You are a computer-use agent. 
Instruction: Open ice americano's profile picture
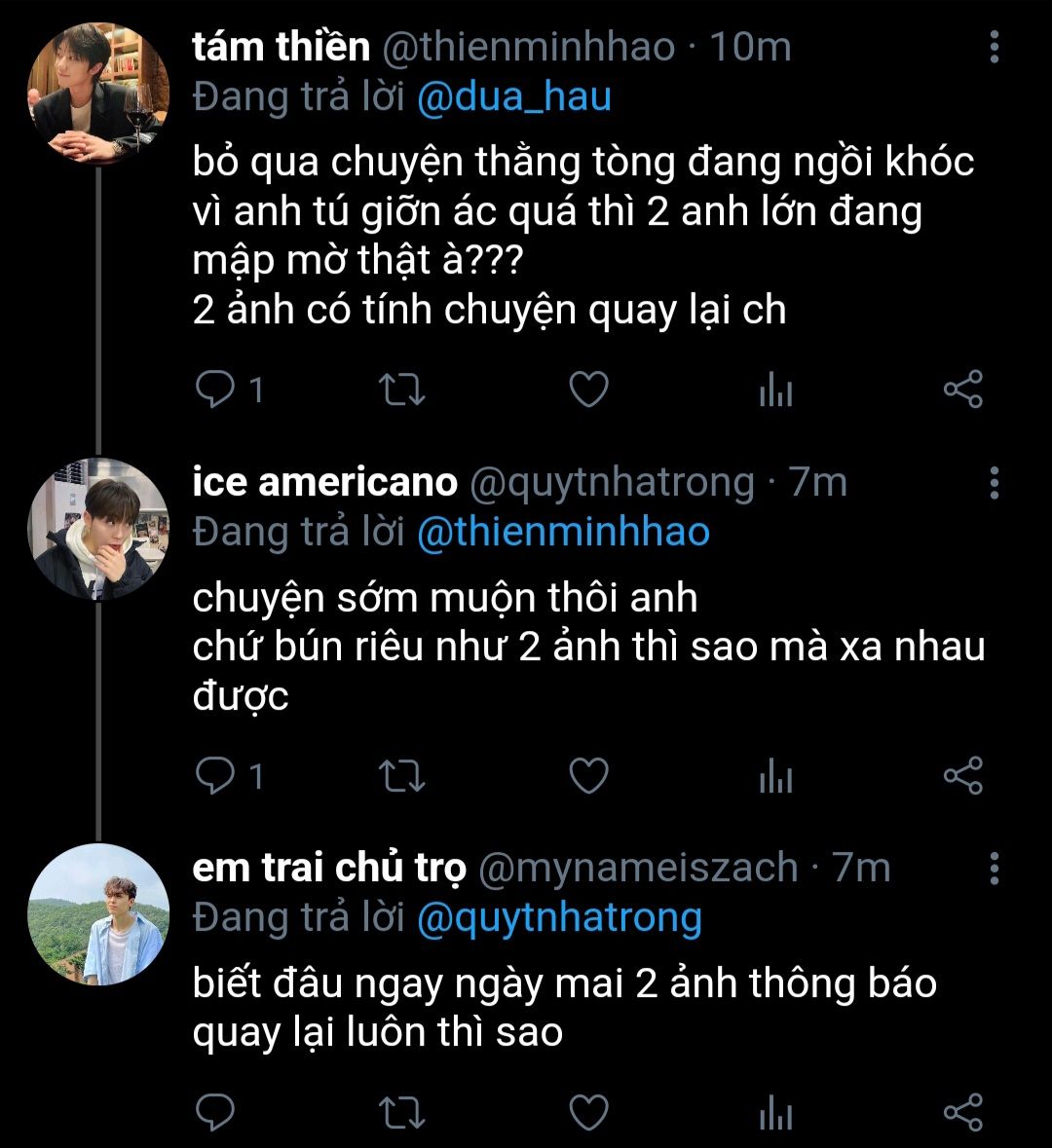[x=97, y=530]
